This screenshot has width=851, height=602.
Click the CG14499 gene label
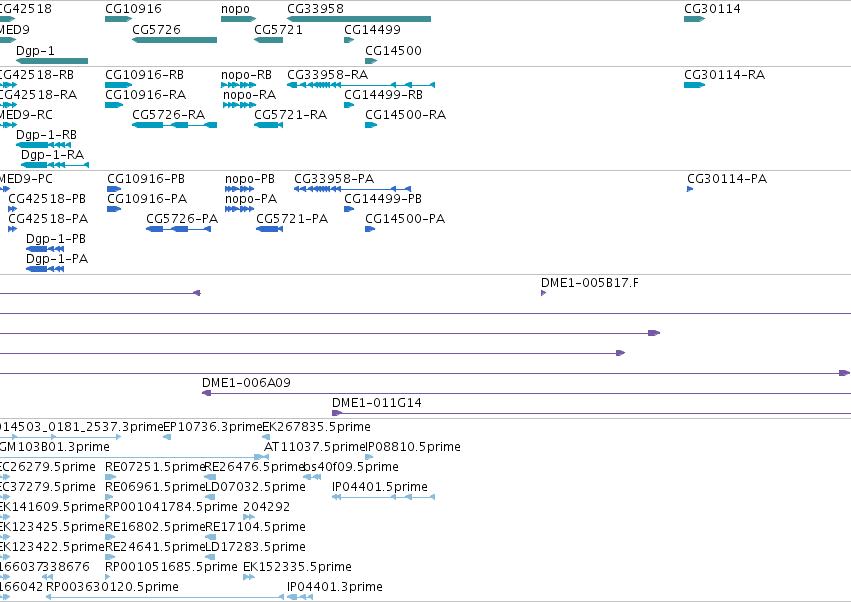click(x=372, y=30)
